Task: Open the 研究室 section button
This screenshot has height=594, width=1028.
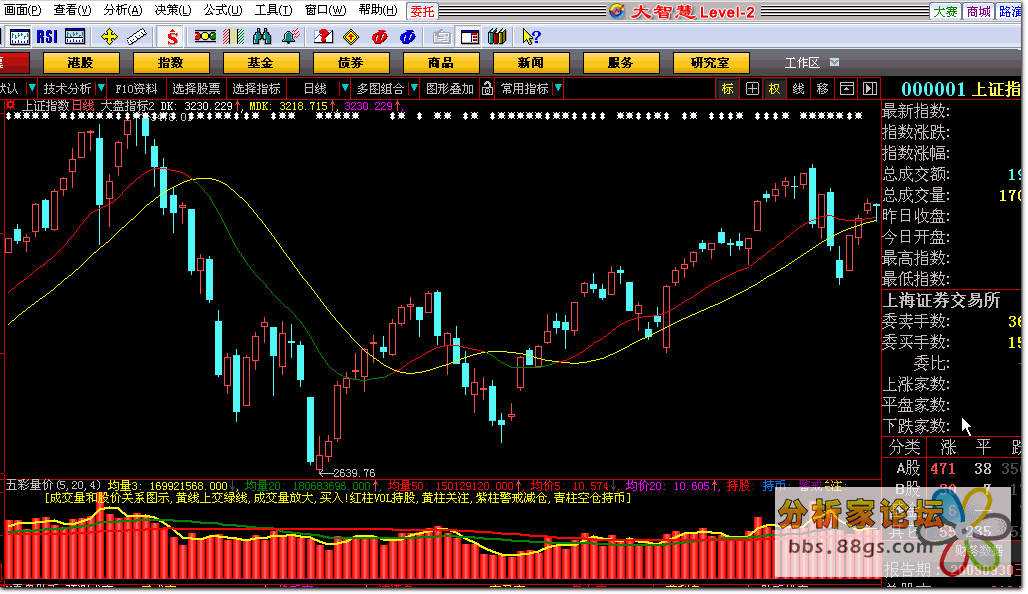Action: pyautogui.click(x=711, y=63)
